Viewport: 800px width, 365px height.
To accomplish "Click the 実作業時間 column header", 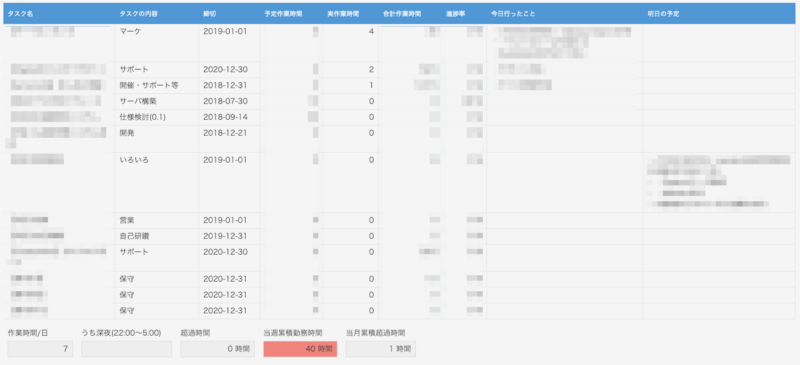I will tap(342, 14).
